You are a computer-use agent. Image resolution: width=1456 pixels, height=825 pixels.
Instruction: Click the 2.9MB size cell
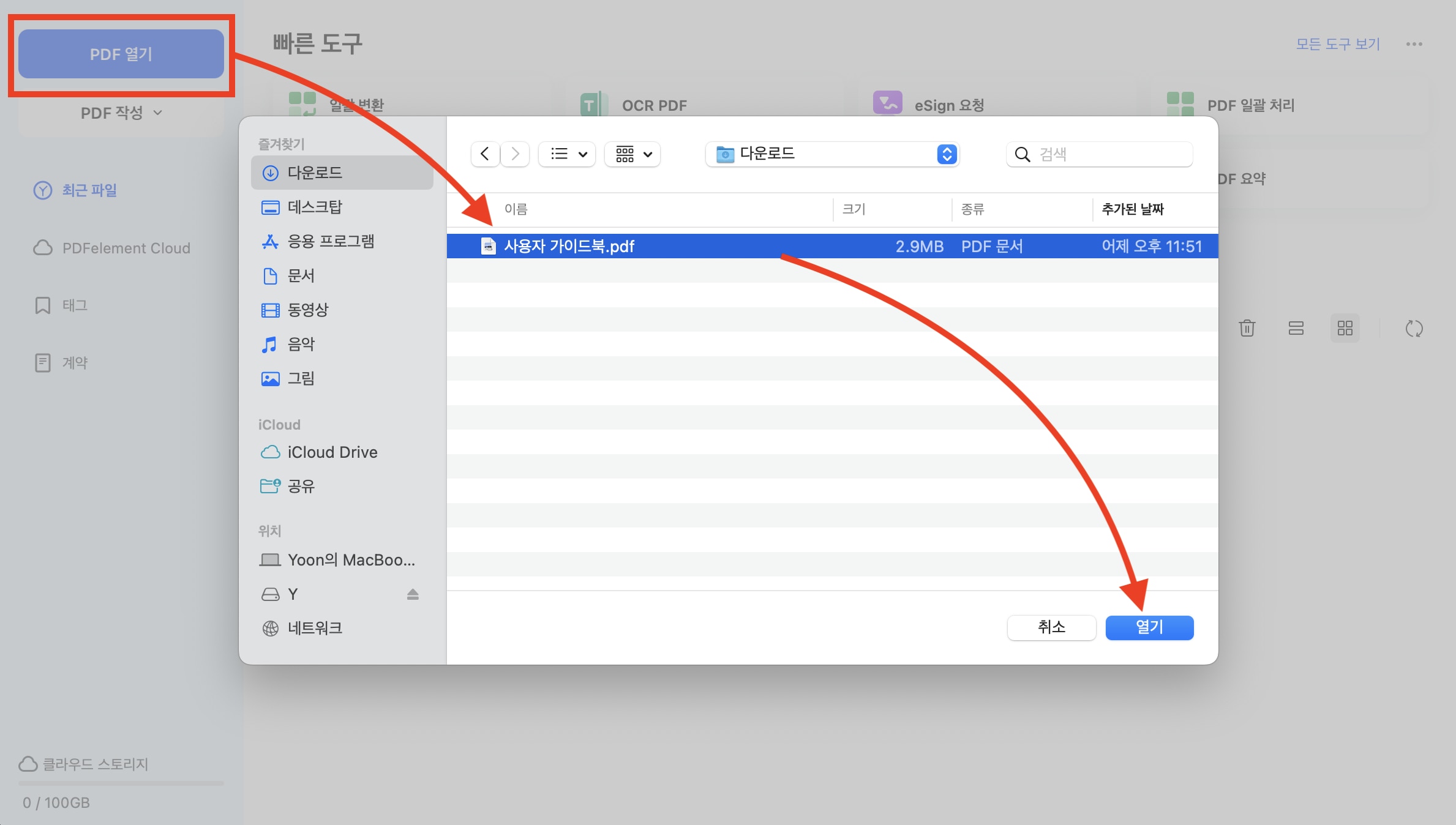[x=919, y=246]
